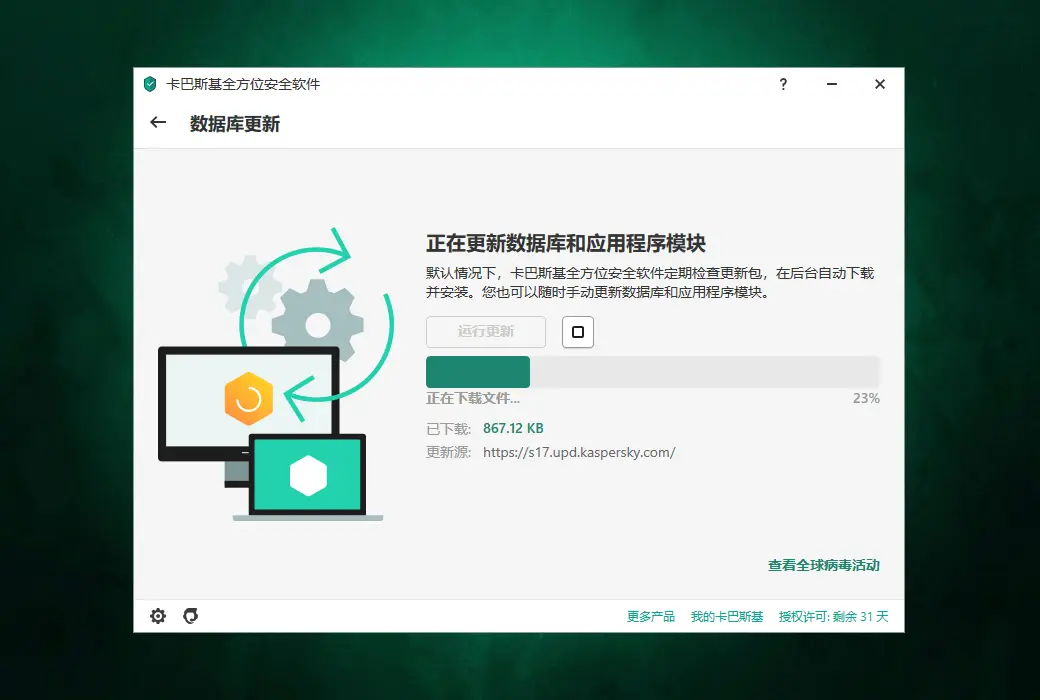The width and height of the screenshot is (1040, 700).
Task: Stop the update with the square button
Action: 578,332
